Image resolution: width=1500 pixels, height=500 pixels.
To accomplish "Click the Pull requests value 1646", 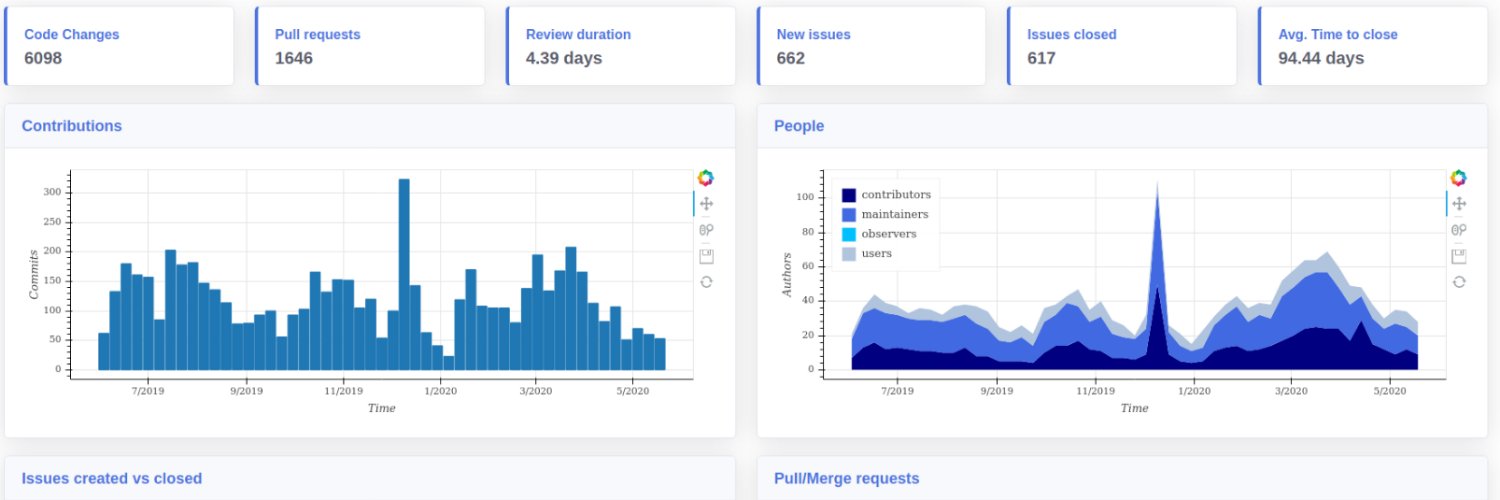I will 294,58.
